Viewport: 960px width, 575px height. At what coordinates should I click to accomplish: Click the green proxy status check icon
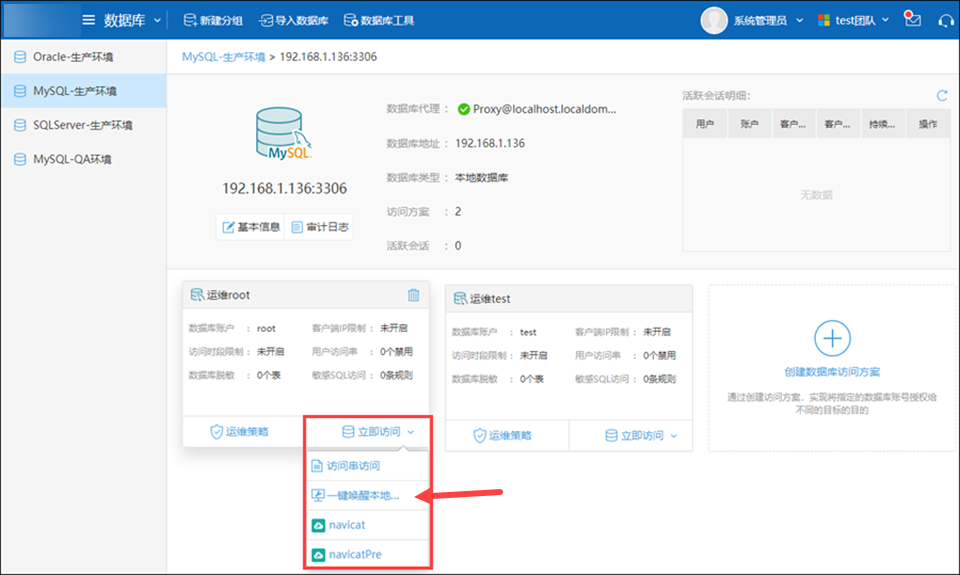point(463,109)
